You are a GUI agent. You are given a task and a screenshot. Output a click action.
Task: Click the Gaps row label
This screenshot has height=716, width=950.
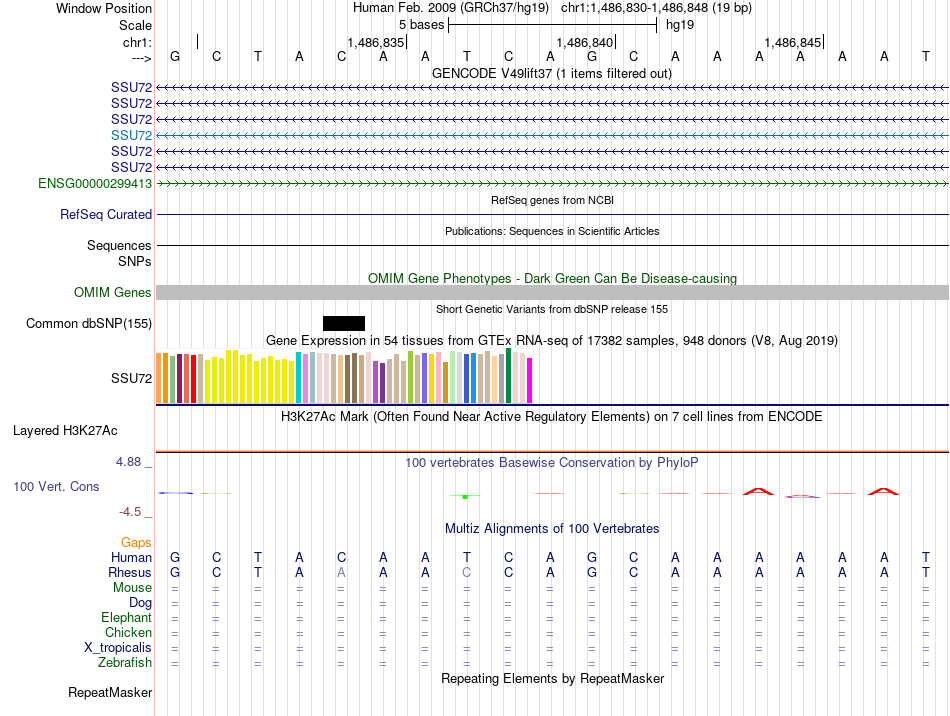point(136,542)
